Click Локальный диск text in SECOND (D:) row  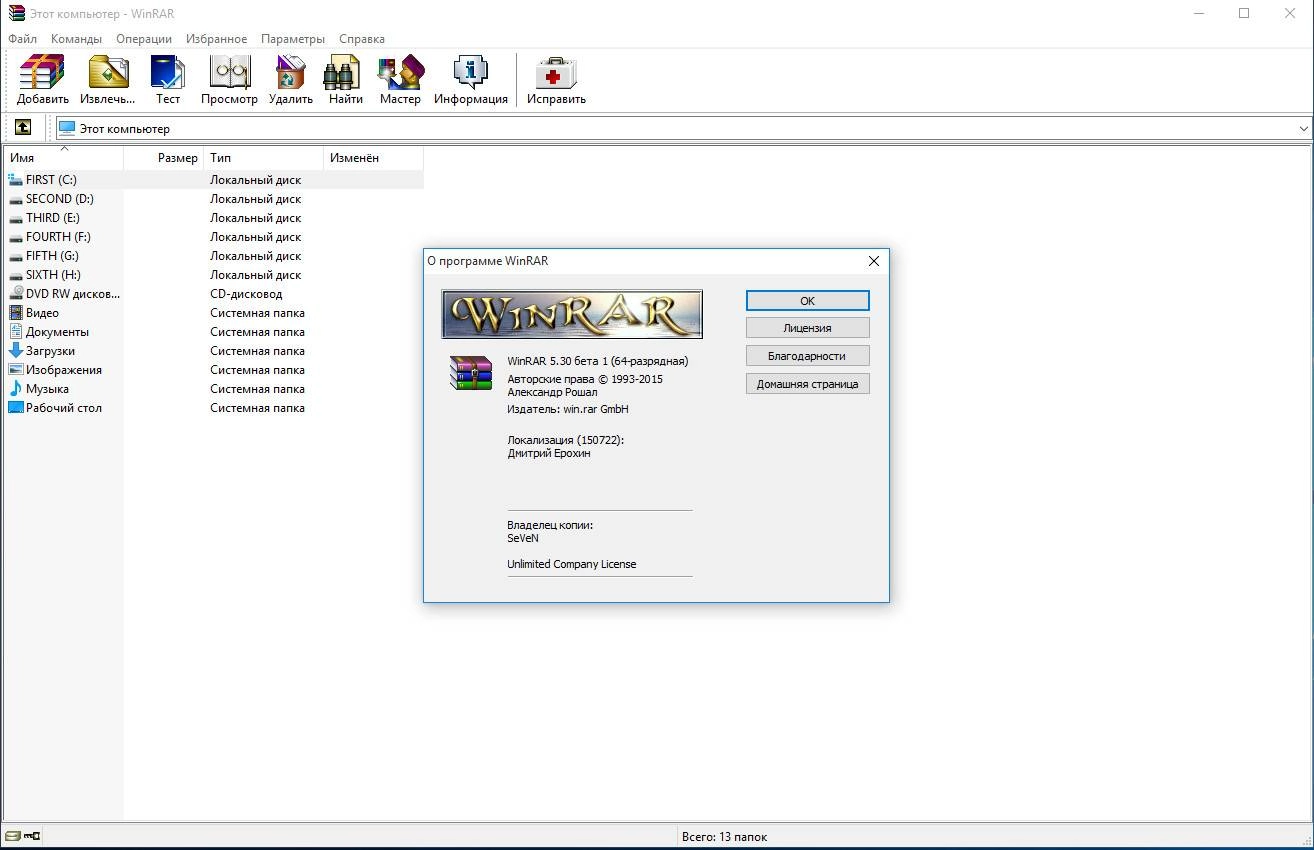tap(255, 199)
